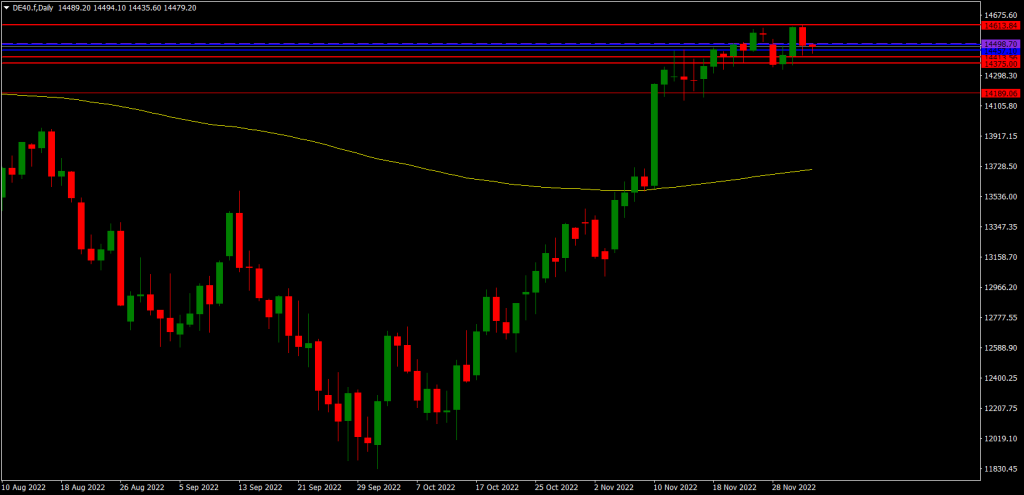Click the 28 Nov 2022 date label

pyautogui.click(x=794, y=488)
